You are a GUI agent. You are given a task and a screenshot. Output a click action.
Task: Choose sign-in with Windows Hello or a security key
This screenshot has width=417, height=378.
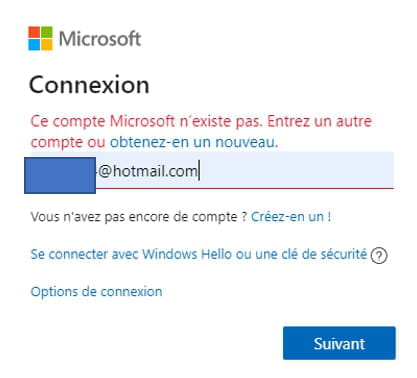[199, 254]
